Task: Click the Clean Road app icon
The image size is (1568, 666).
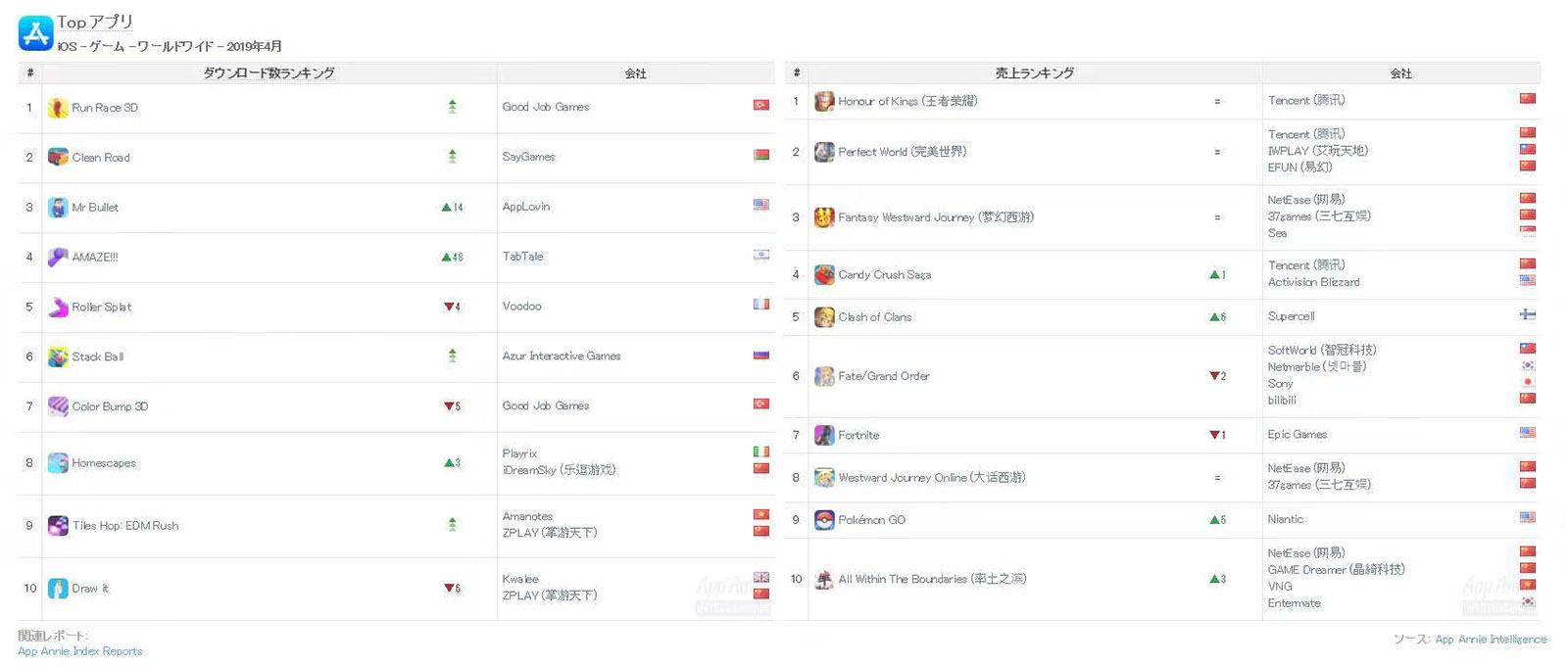Action: (x=58, y=157)
